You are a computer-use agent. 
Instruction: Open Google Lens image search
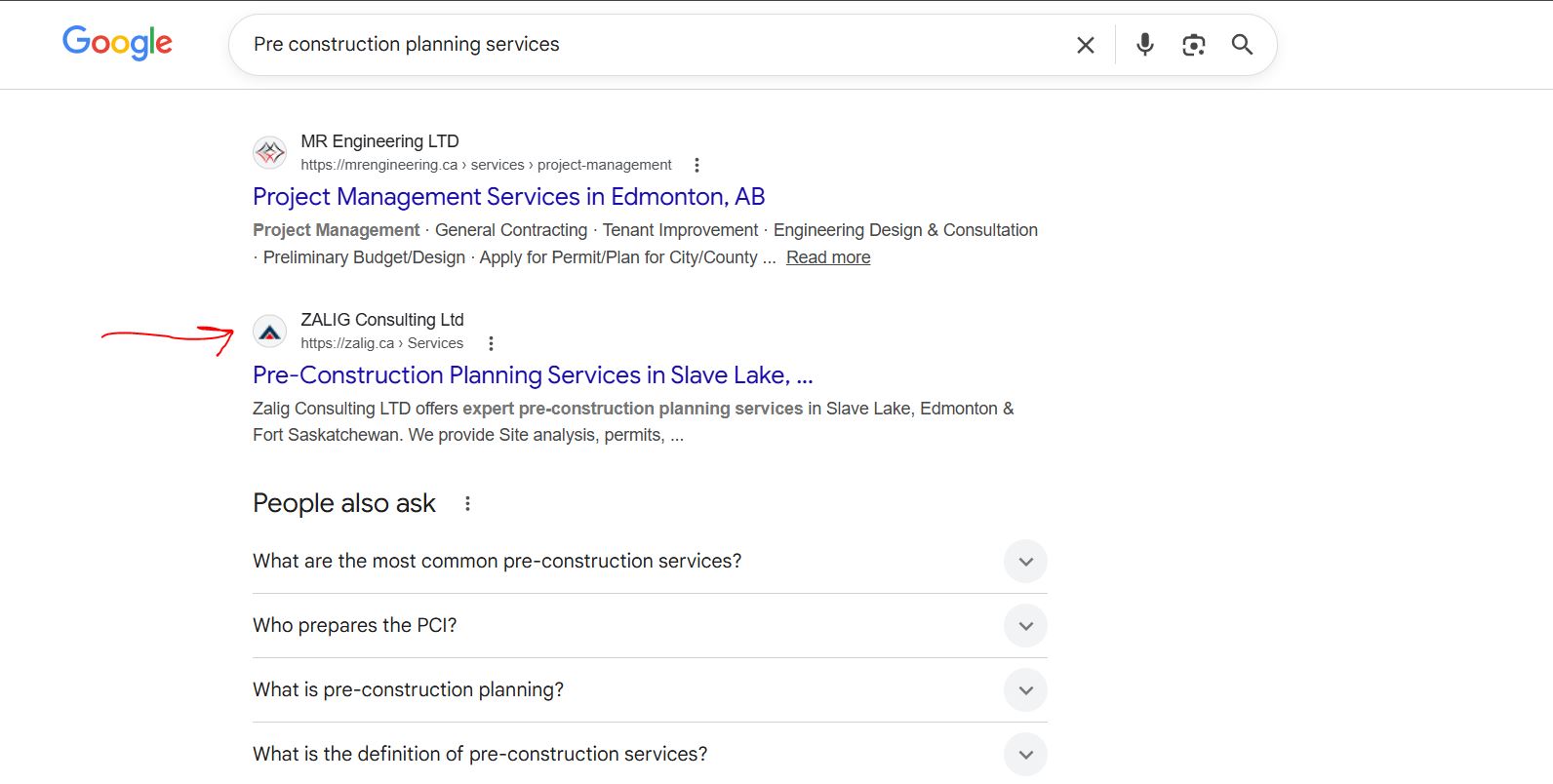click(1193, 45)
